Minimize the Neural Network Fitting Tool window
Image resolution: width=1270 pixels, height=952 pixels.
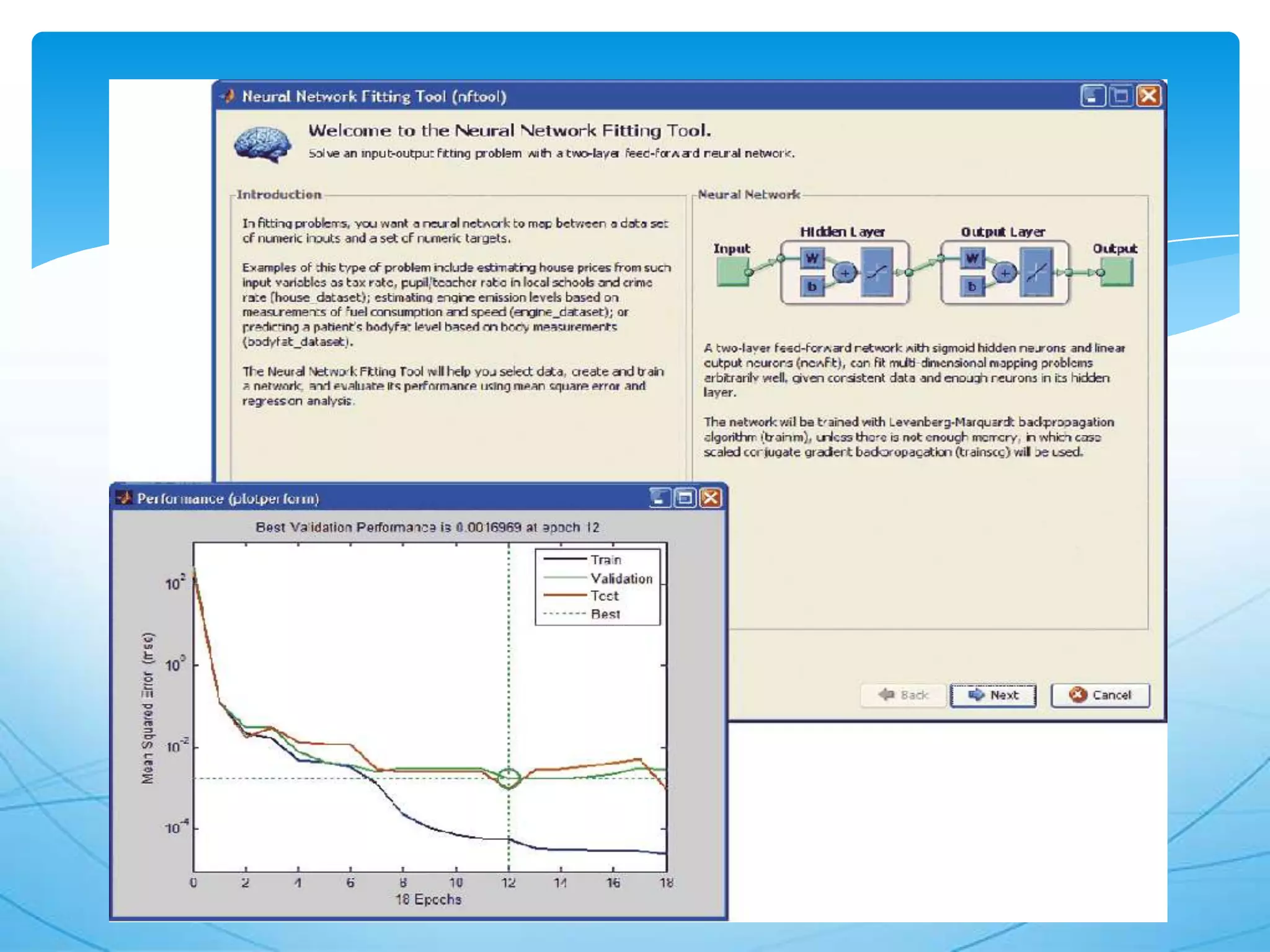pyautogui.click(x=1093, y=96)
